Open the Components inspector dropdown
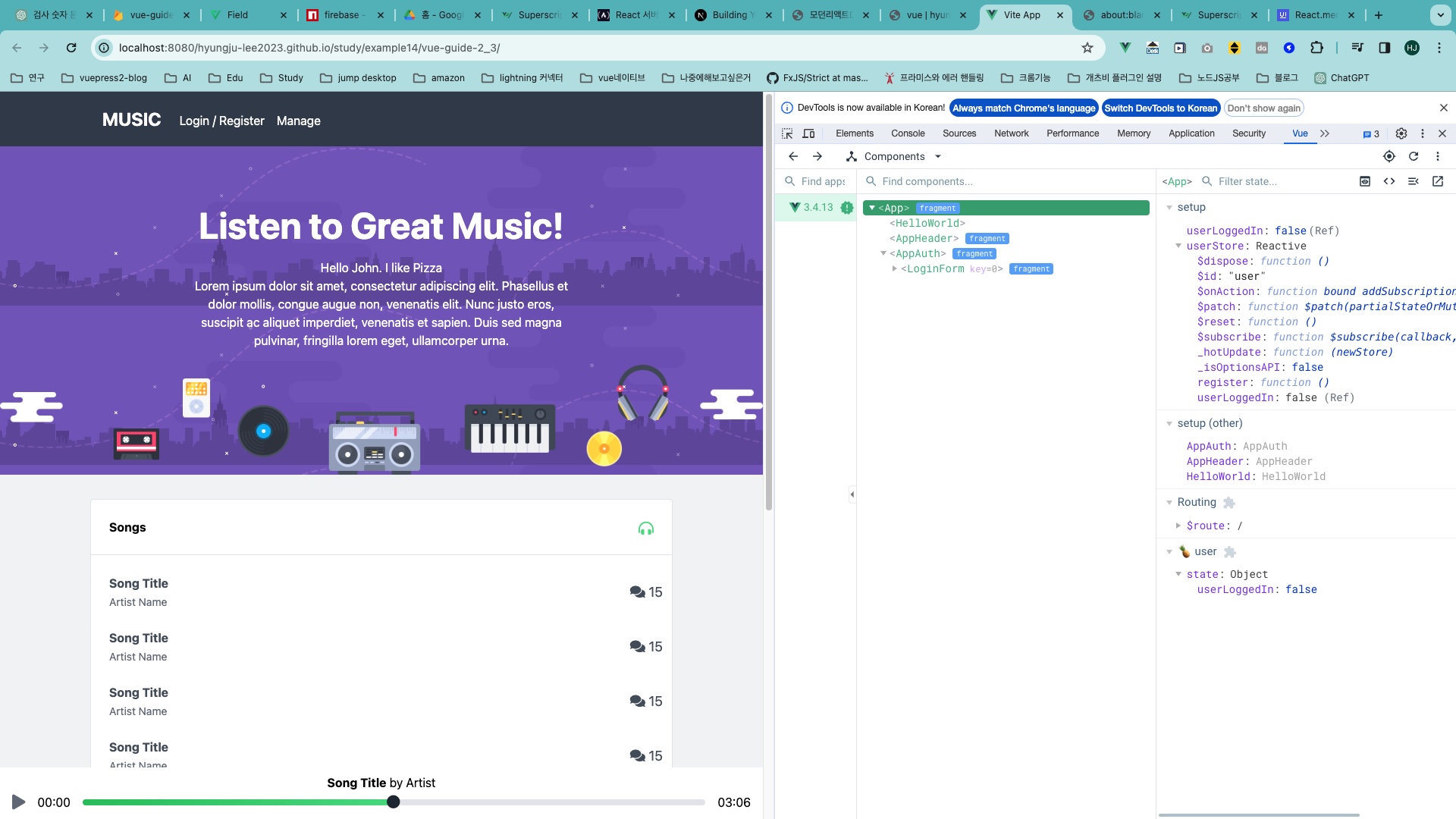 click(x=894, y=156)
